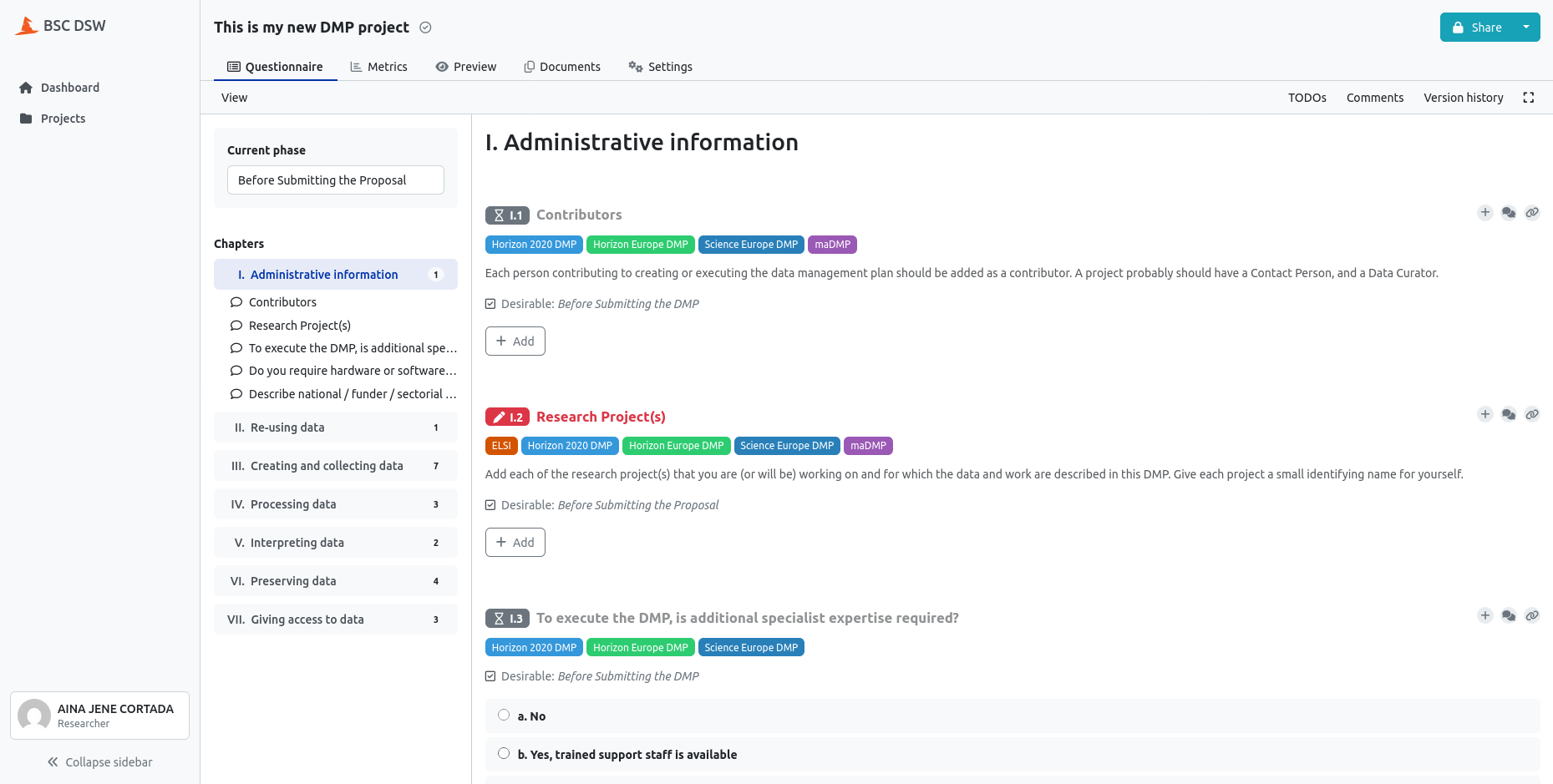Open the View menu
This screenshot has height=784, width=1553.
234,98
